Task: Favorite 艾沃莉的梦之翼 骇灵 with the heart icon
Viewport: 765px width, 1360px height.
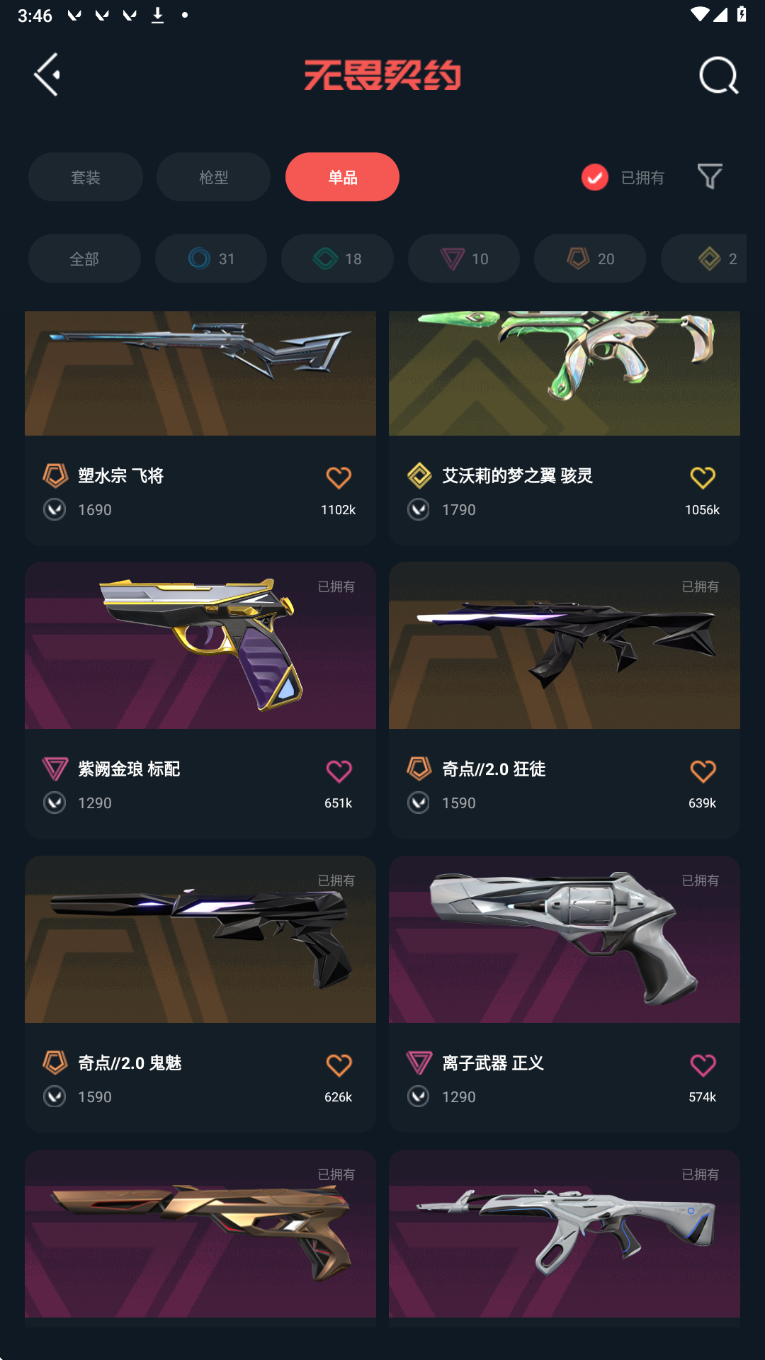Action: click(x=703, y=477)
